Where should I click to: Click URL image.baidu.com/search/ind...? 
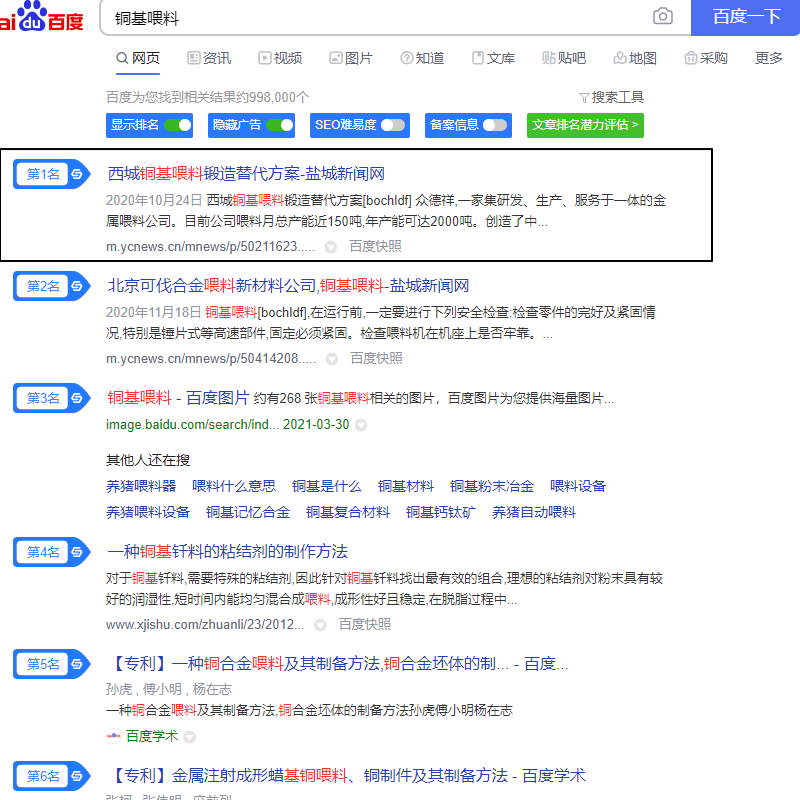[x=192, y=424]
